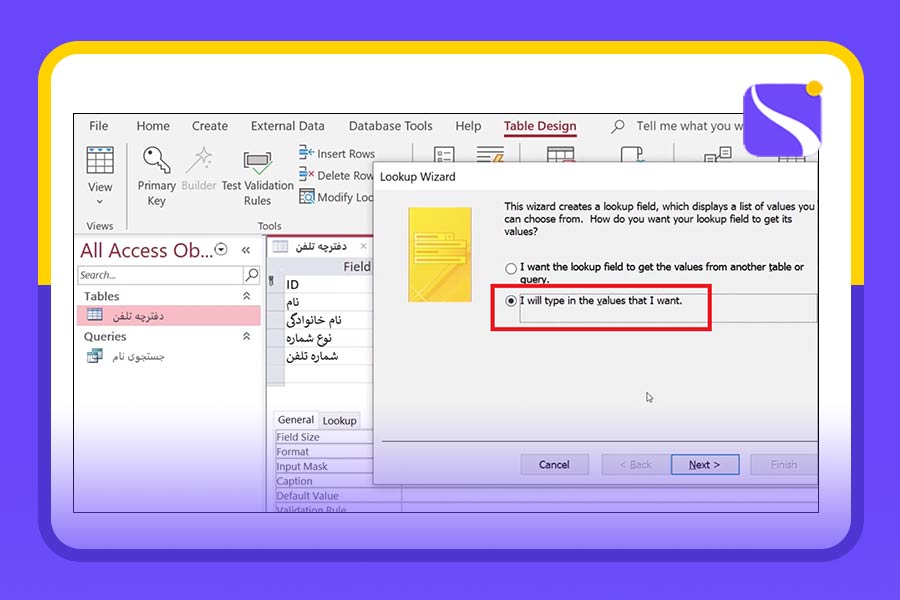
Task: Click navigation pane Search field
Action: 160,275
